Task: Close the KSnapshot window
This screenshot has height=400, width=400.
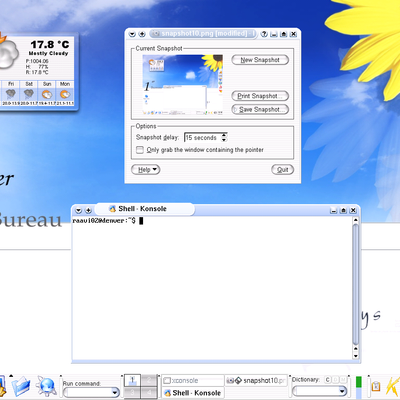Action: [x=293, y=34]
